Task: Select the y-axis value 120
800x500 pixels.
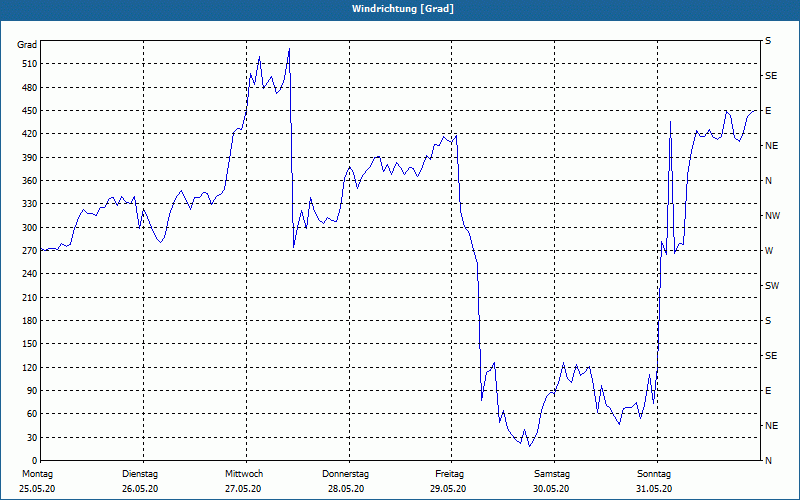Action: pyautogui.click(x=31, y=367)
